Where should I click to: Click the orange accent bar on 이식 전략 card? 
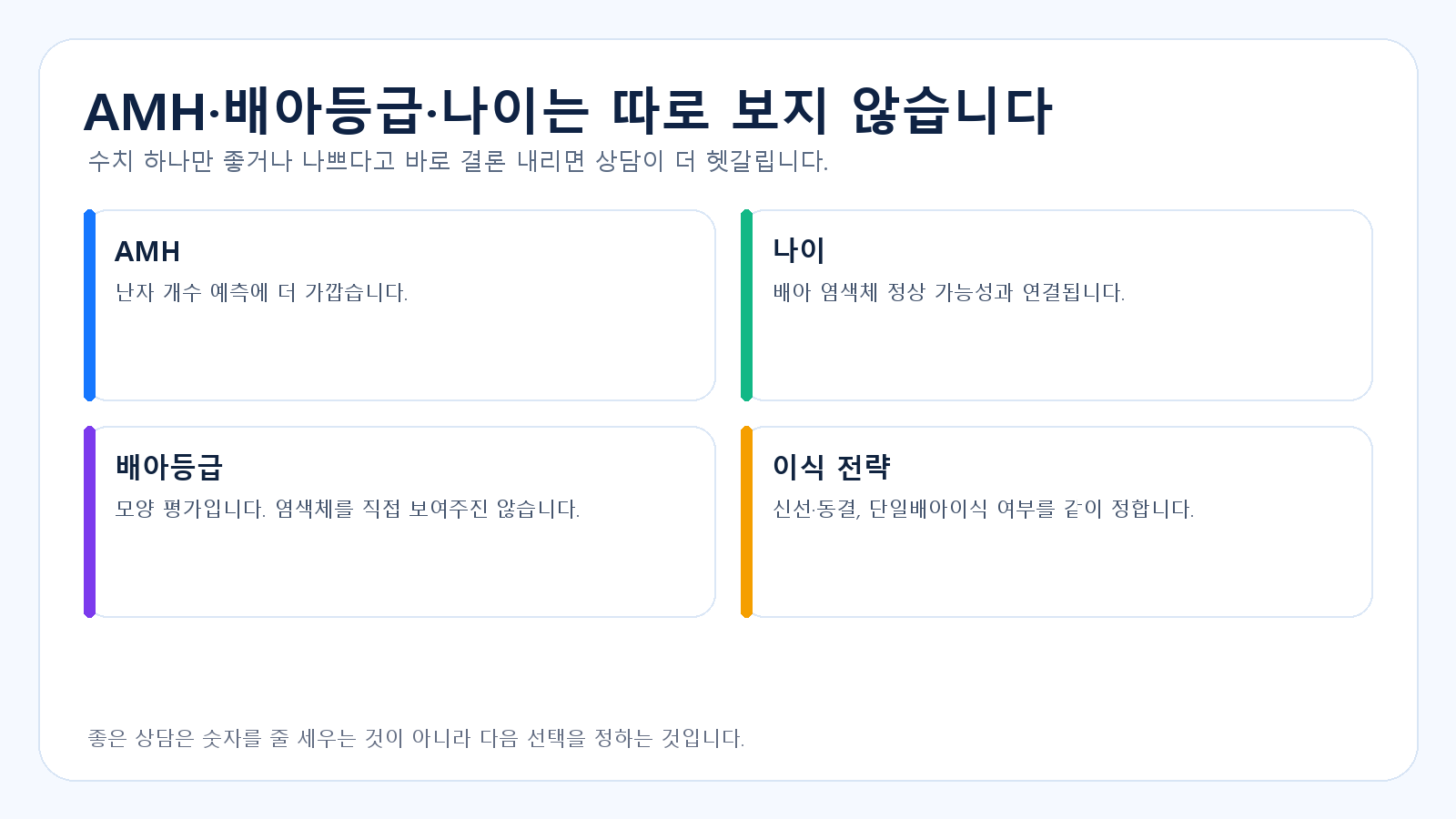746,521
